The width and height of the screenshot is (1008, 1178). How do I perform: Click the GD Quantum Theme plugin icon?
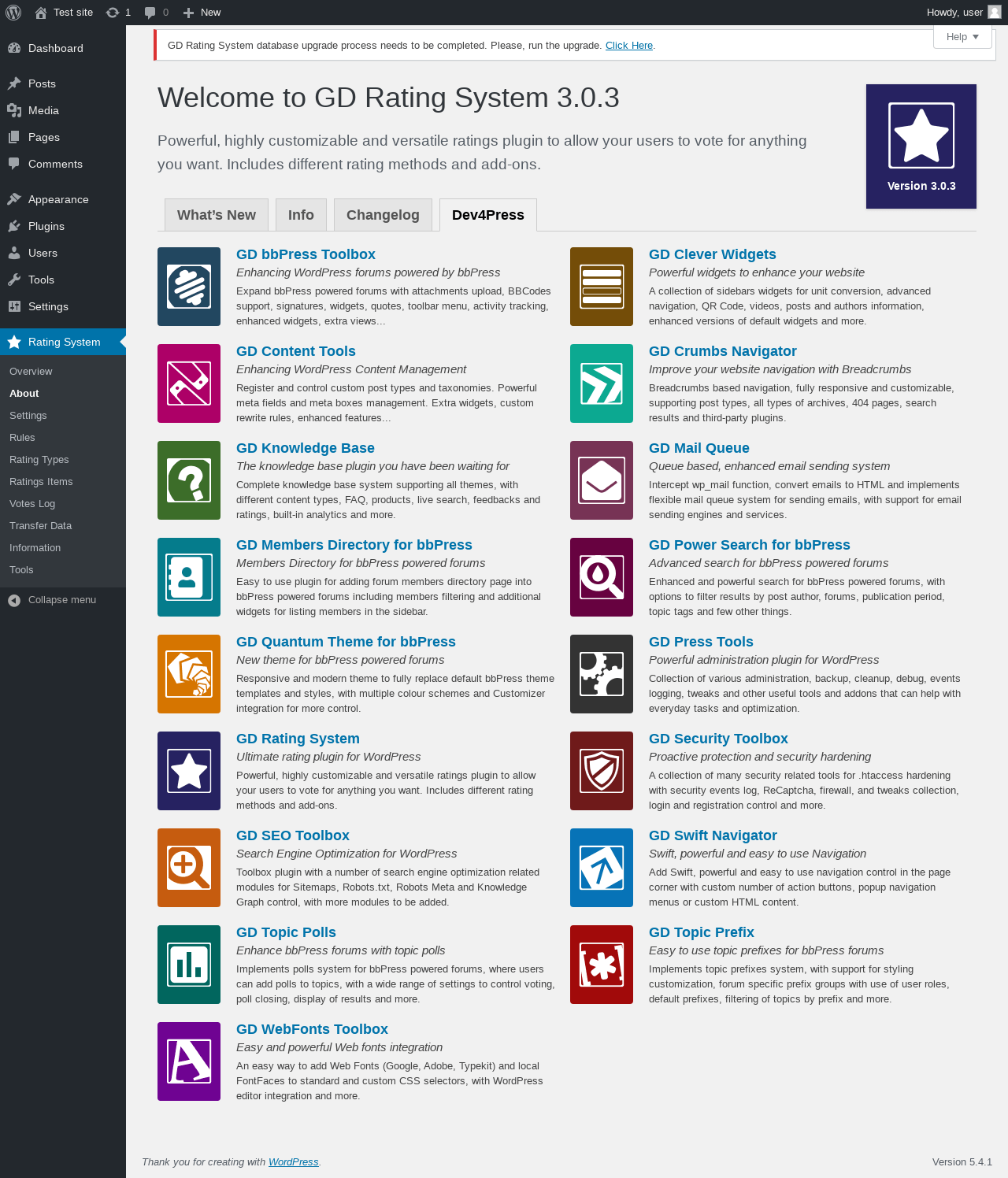(x=189, y=674)
